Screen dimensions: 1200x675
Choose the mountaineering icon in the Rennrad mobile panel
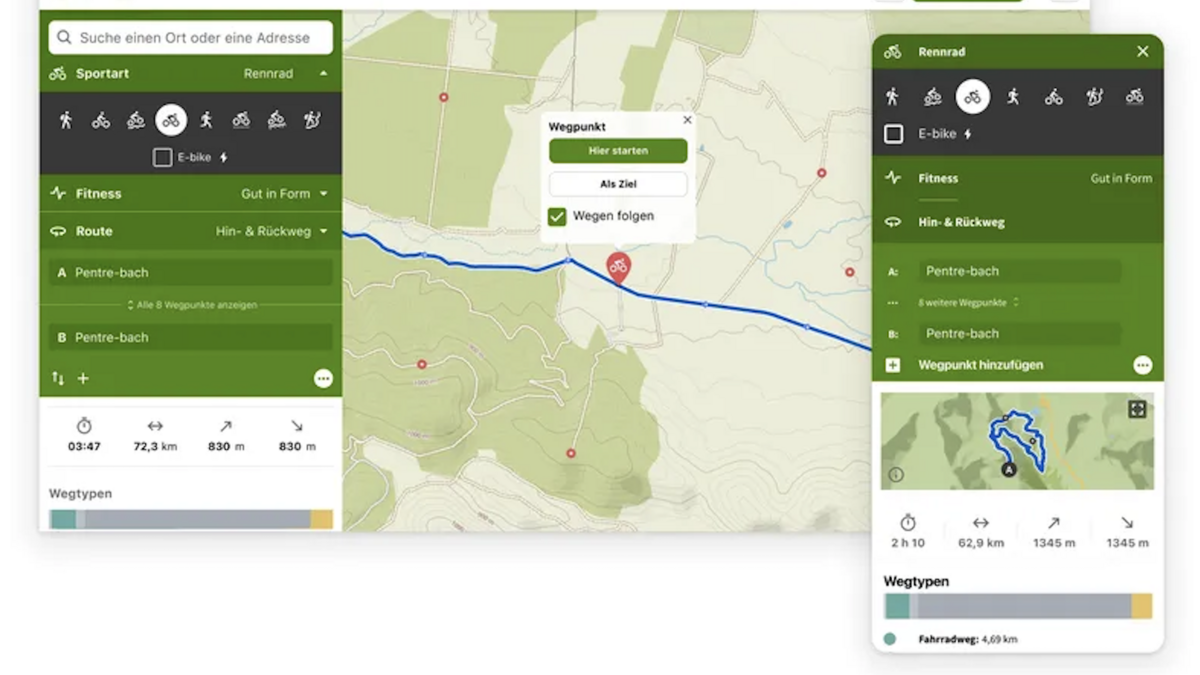pos(1094,97)
